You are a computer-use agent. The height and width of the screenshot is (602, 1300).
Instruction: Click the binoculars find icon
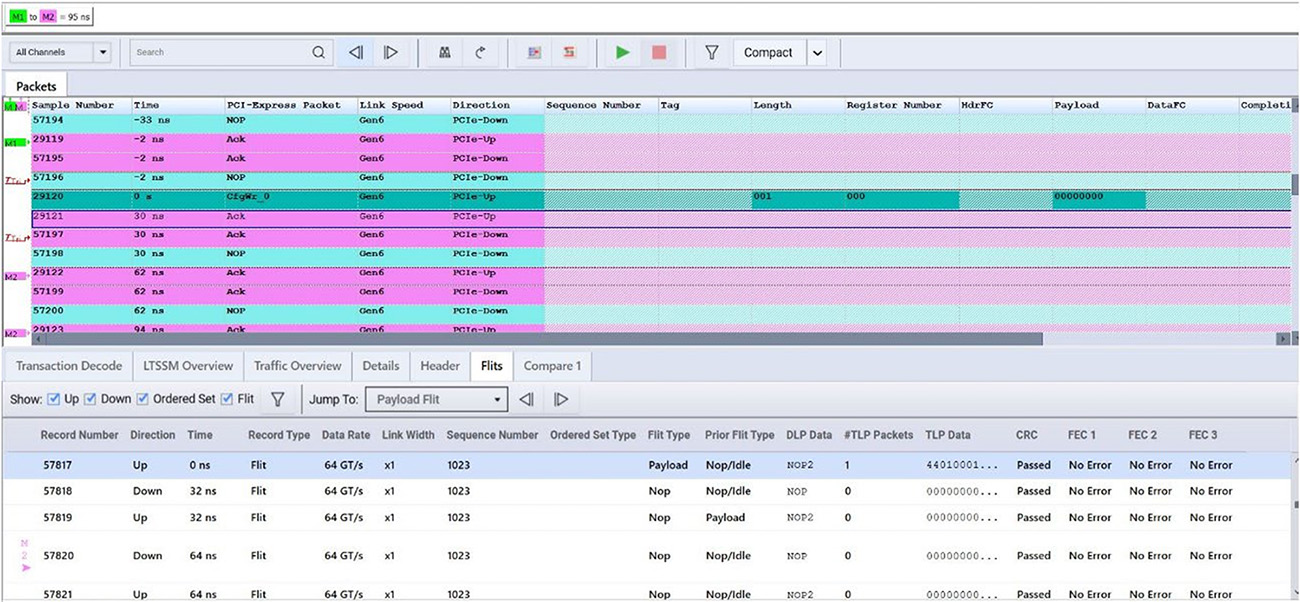click(x=445, y=53)
